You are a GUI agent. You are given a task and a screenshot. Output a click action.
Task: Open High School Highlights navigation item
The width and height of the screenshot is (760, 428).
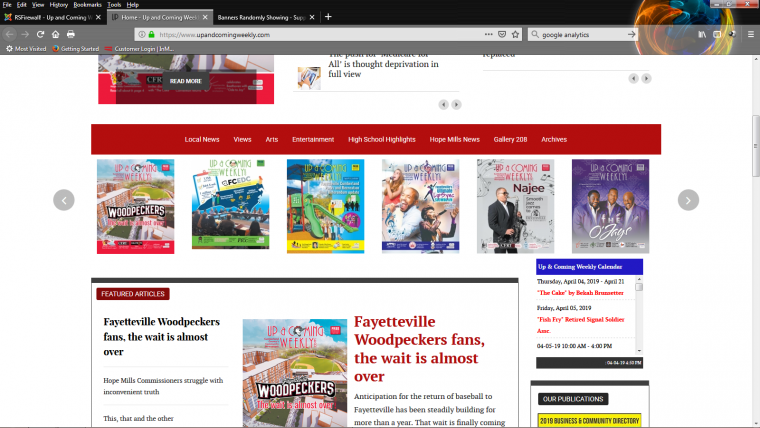[382, 140]
